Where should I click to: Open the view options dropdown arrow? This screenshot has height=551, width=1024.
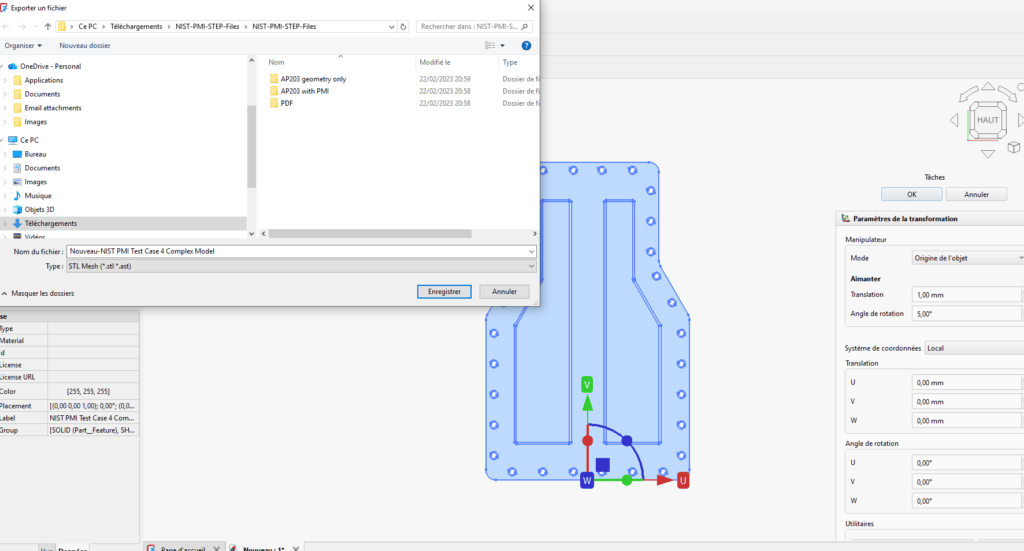pos(502,46)
